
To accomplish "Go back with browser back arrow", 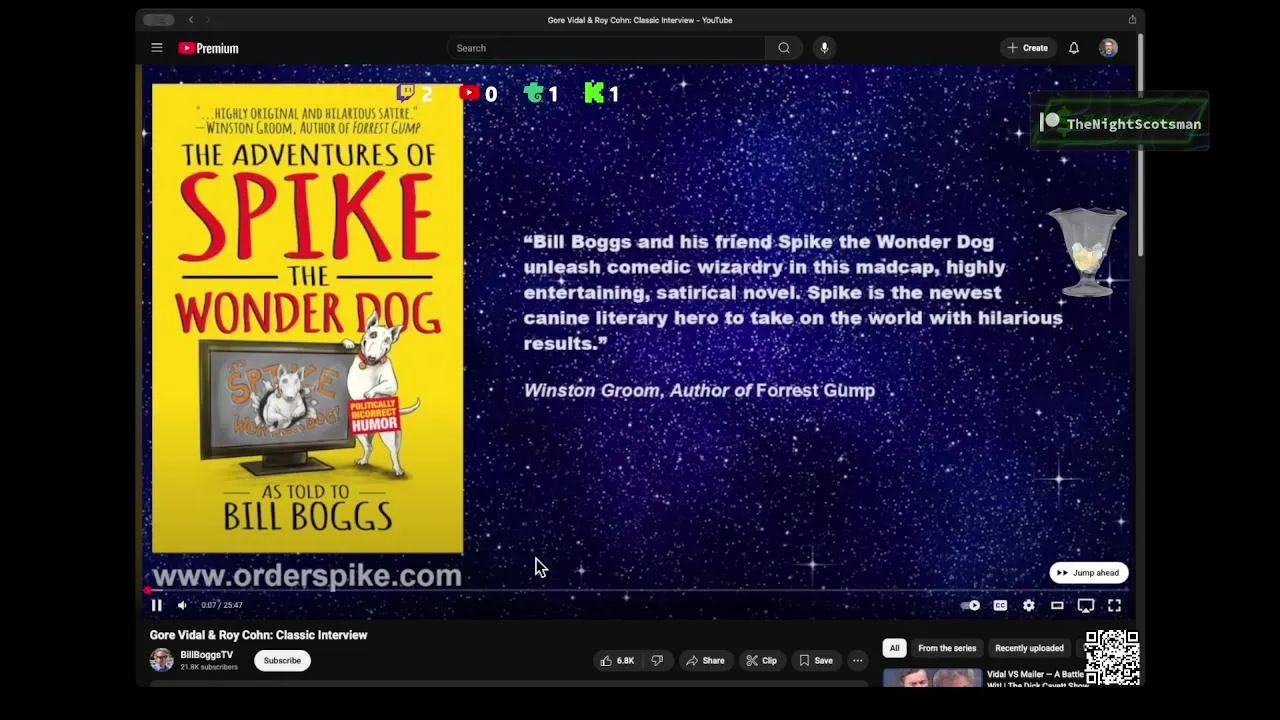I will [191, 20].
